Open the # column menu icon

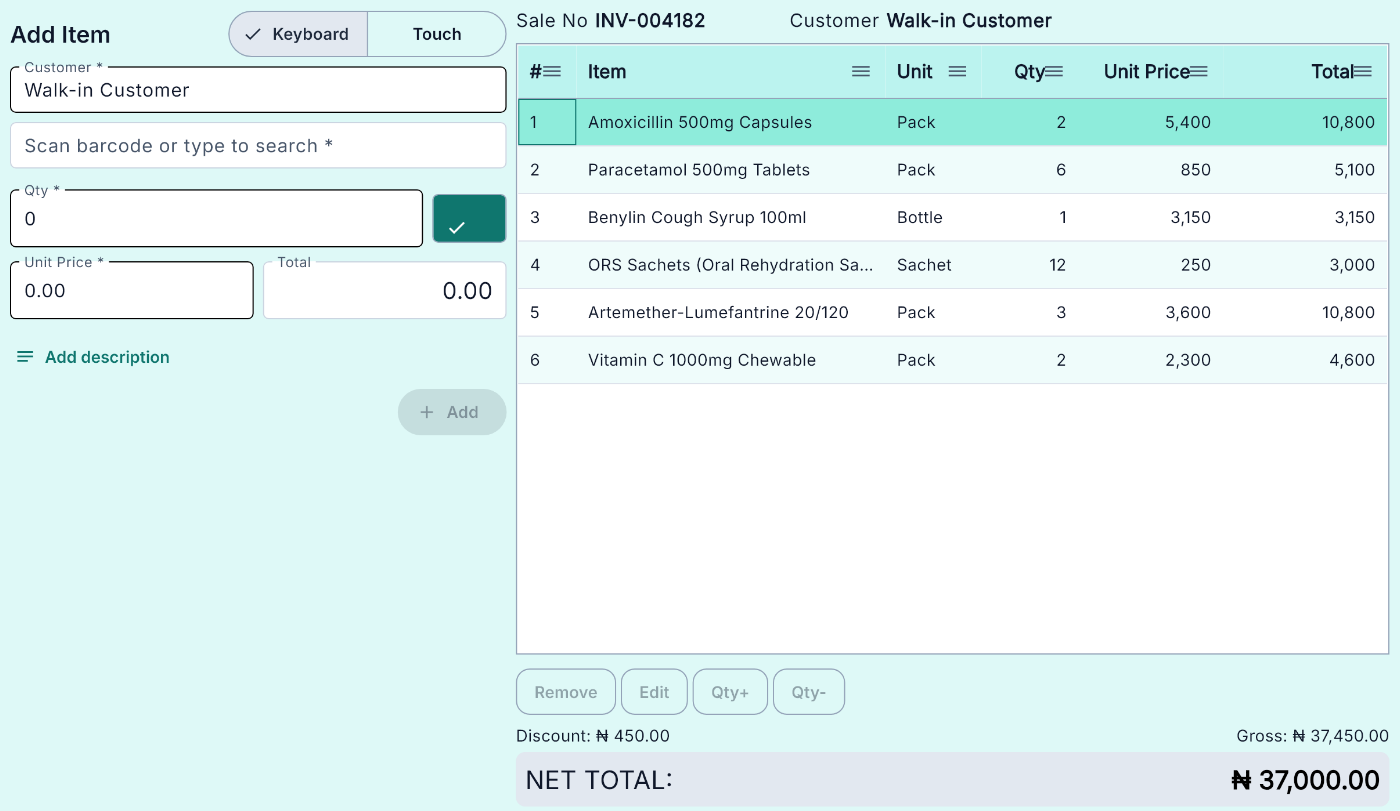[552, 71]
